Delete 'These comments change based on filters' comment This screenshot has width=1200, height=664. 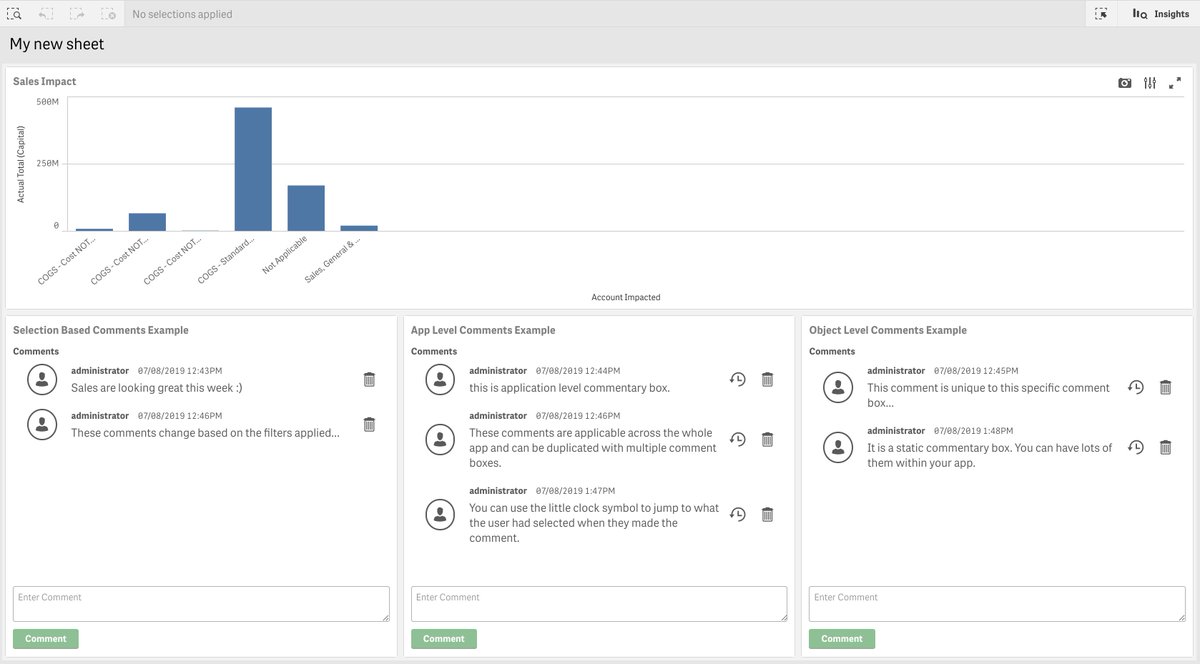click(369, 424)
